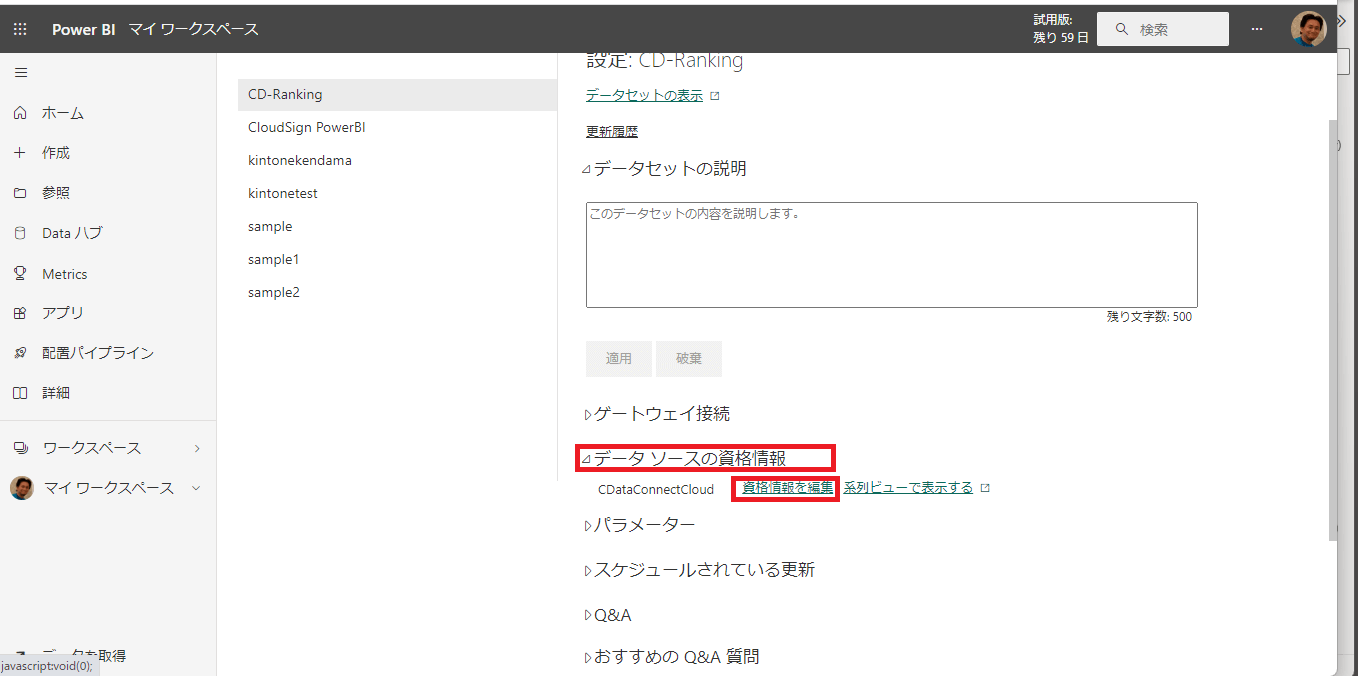Open Data ハブ icon in sidebar
The width and height of the screenshot is (1358, 676).
point(20,233)
